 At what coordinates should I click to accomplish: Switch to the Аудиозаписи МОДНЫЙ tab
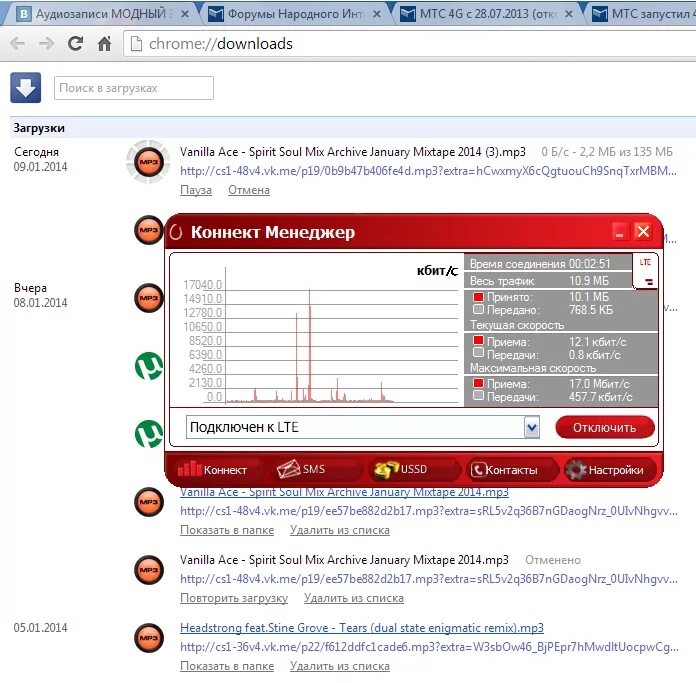[x=101, y=14]
